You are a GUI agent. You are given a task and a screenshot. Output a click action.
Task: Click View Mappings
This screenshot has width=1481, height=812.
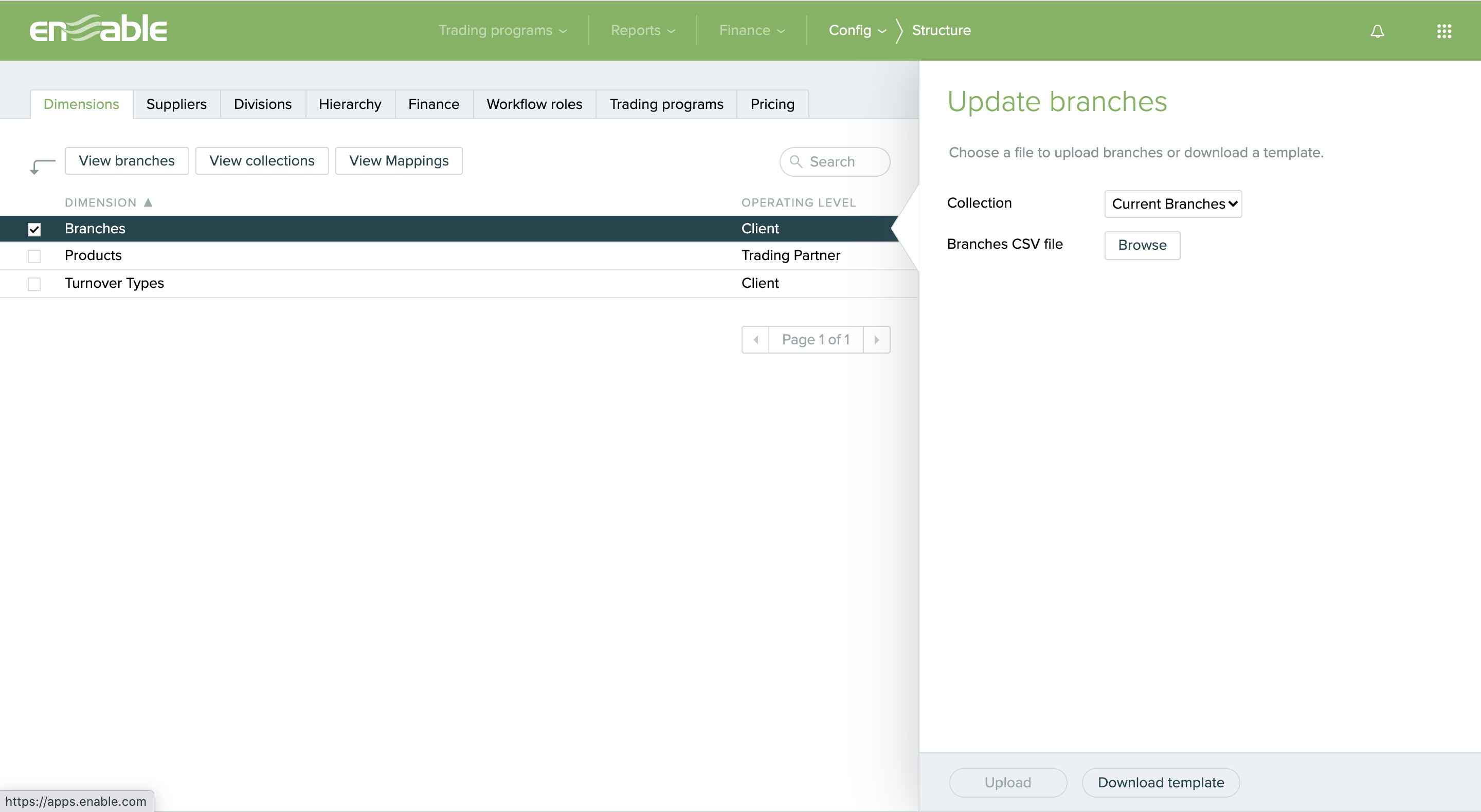[x=399, y=160]
